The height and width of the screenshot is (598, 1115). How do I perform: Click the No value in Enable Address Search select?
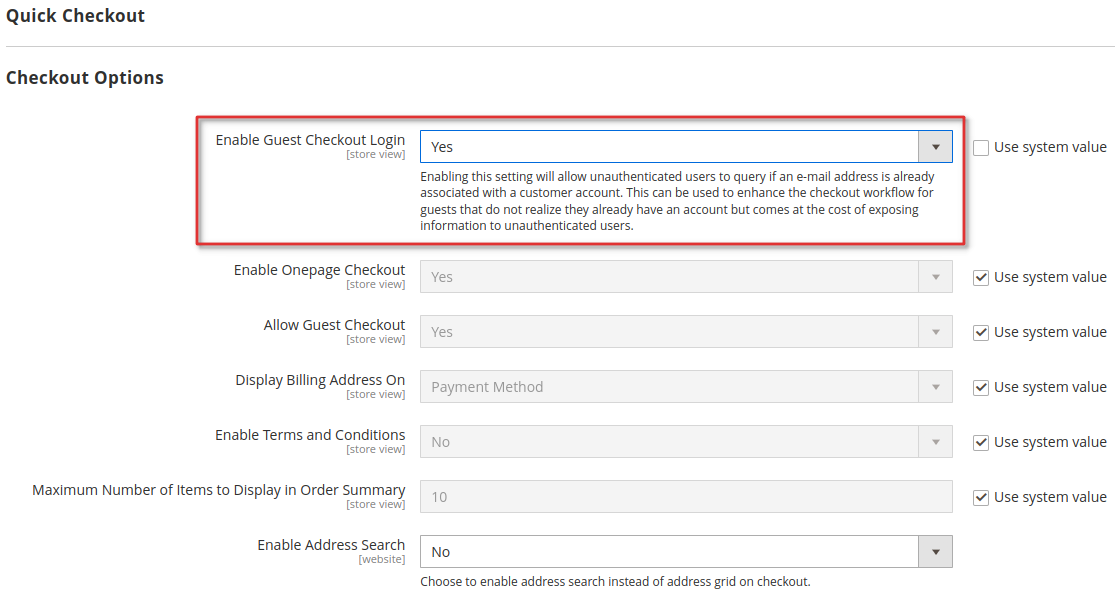[440, 552]
